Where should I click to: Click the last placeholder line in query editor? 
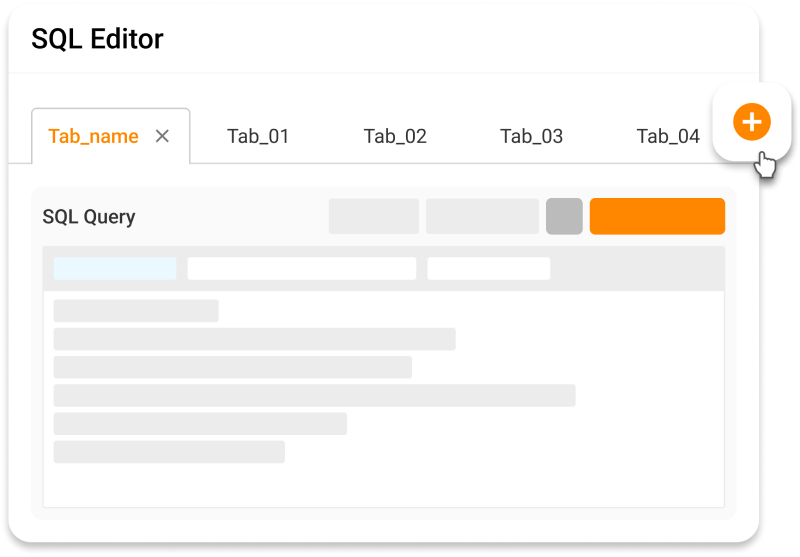coord(169,452)
